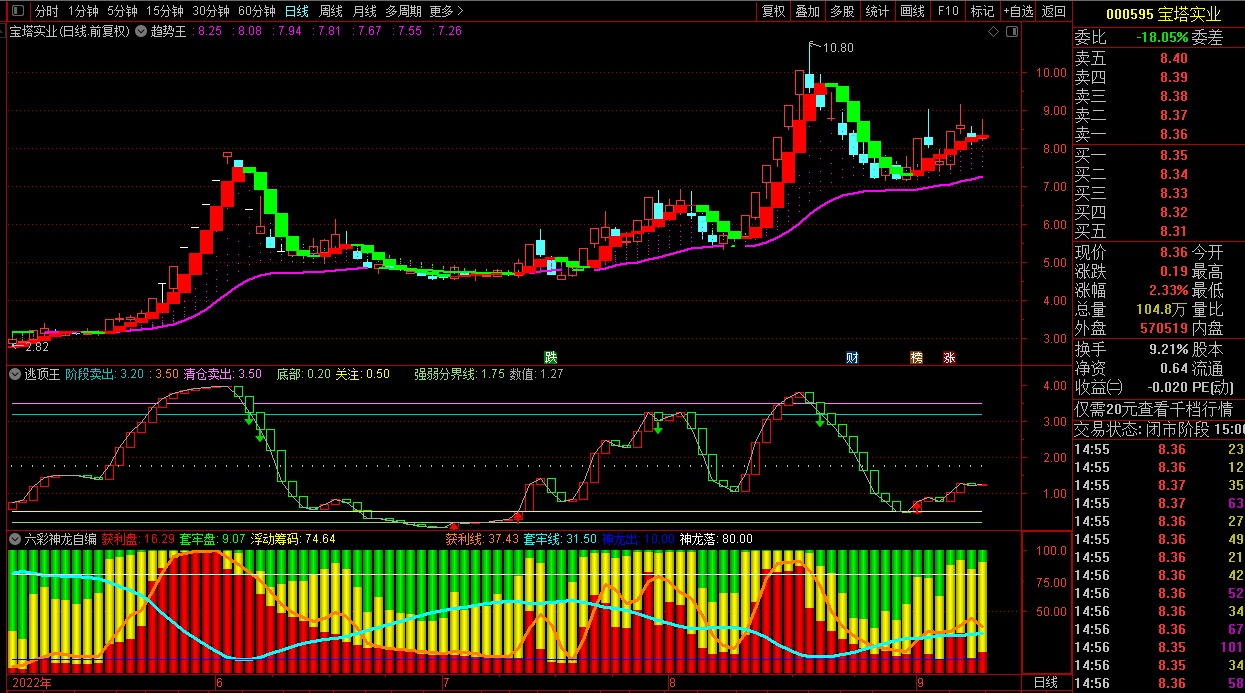The width and height of the screenshot is (1245, 693).
Task: Open the 更多 periods expander
Action: point(446,12)
